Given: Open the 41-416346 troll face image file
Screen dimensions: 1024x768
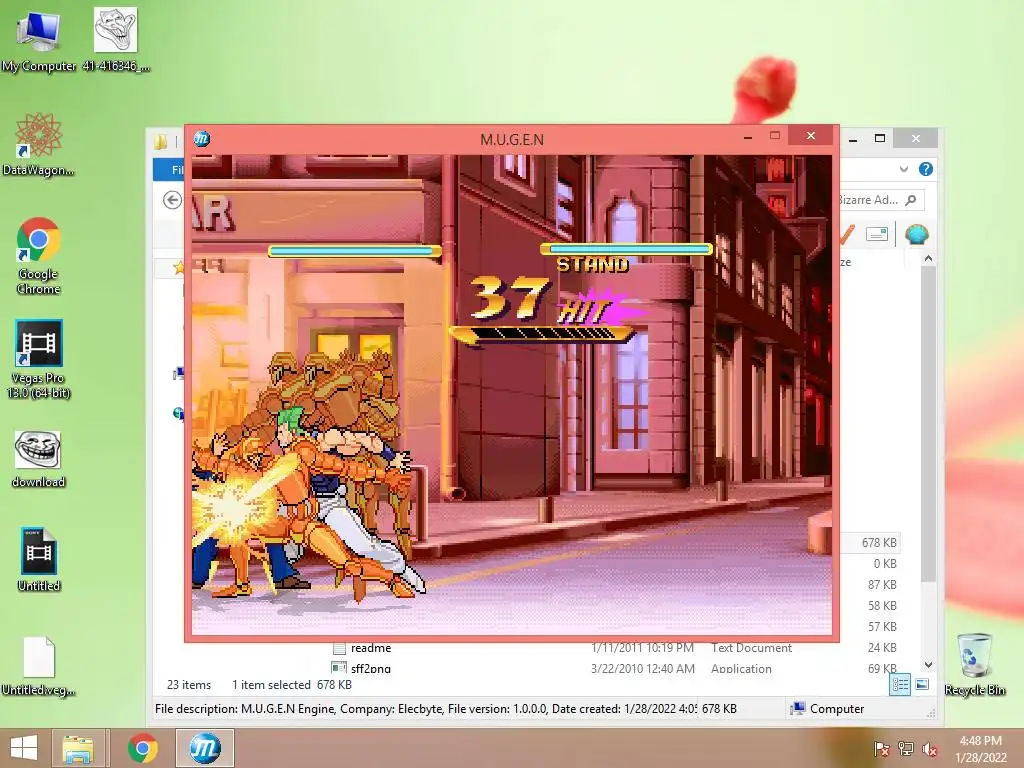Looking at the screenshot, I should point(116,39).
